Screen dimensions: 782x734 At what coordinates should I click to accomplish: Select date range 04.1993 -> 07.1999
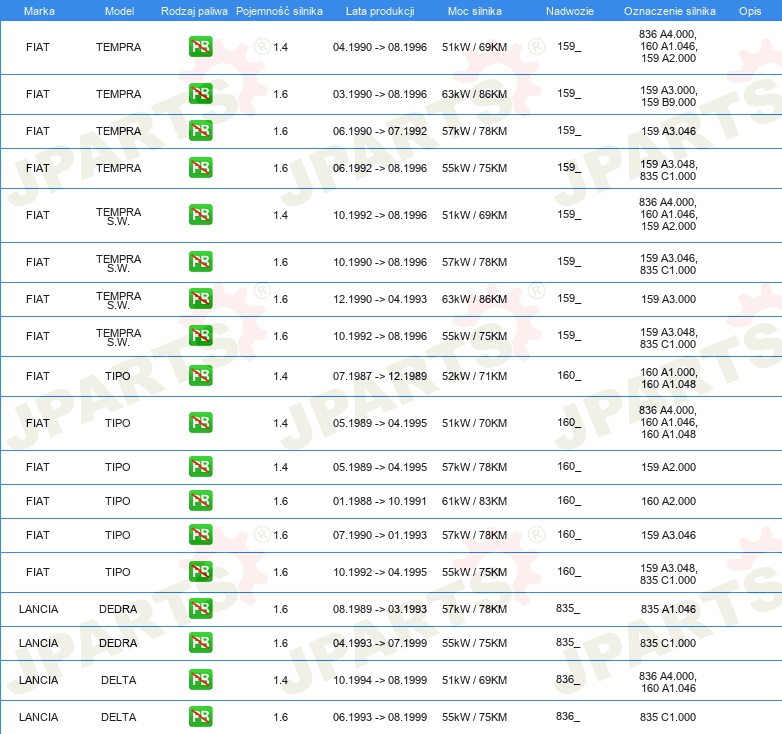pyautogui.click(x=380, y=643)
